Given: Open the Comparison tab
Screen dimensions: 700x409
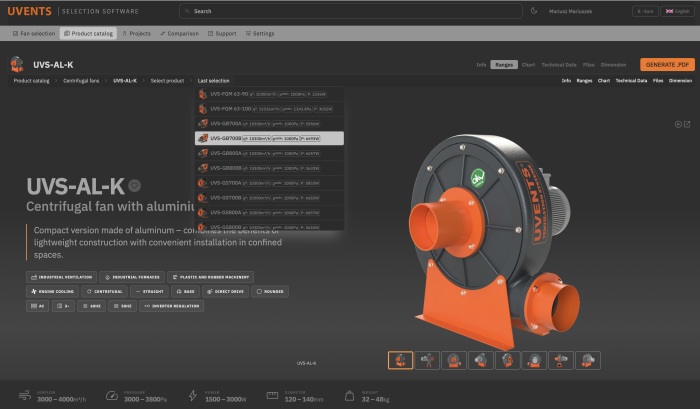Looking at the screenshot, I should [179, 33].
